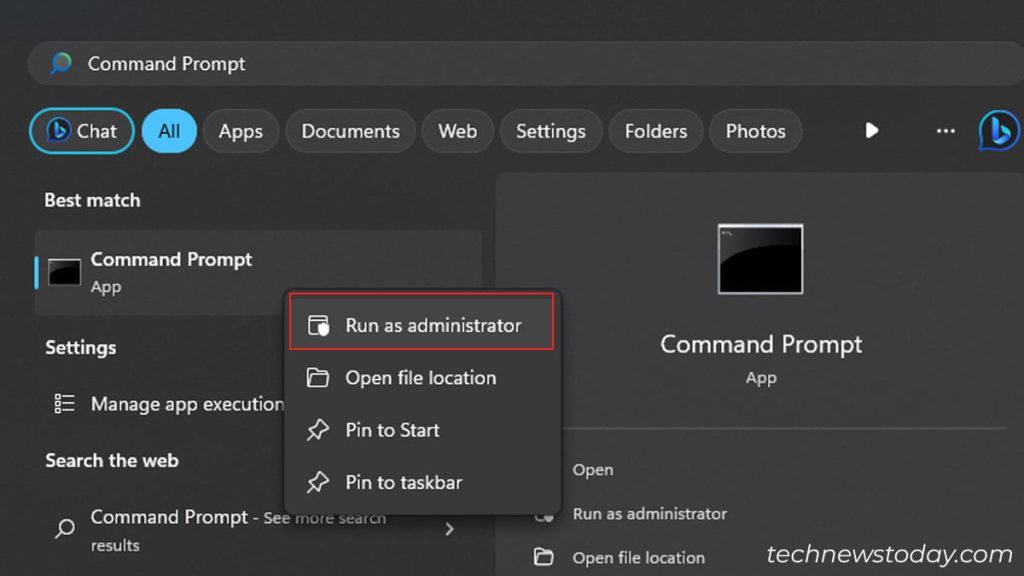
Task: Select the Settings filter tab
Action: tap(550, 131)
